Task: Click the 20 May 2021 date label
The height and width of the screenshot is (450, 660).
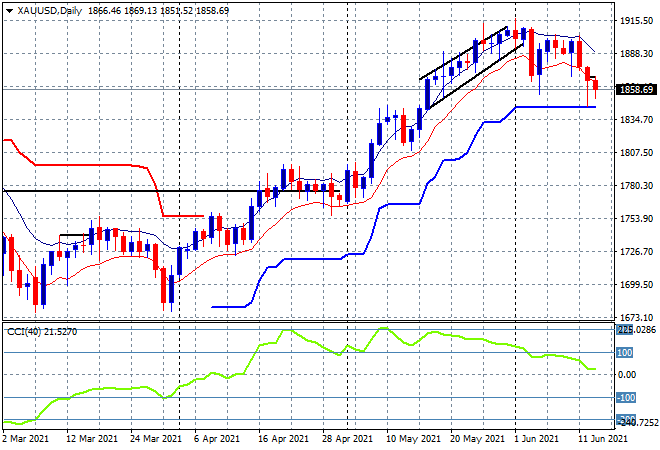Action: [x=477, y=439]
